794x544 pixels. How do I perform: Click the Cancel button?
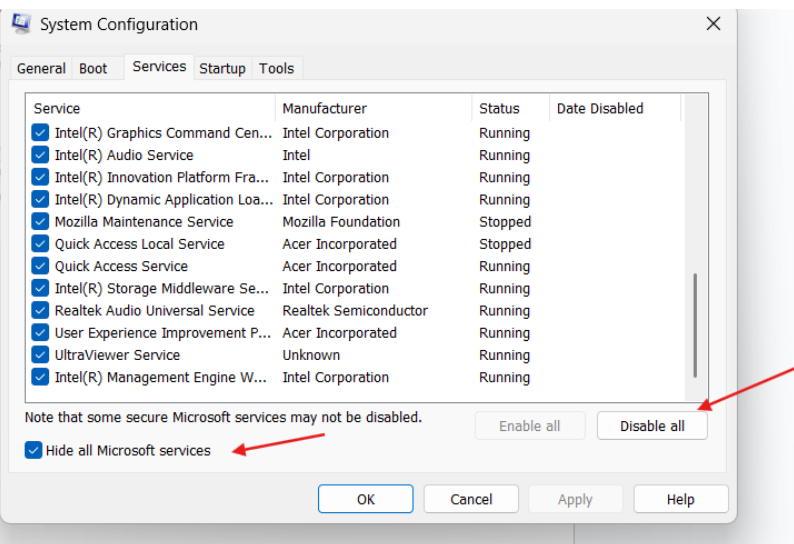pos(471,499)
